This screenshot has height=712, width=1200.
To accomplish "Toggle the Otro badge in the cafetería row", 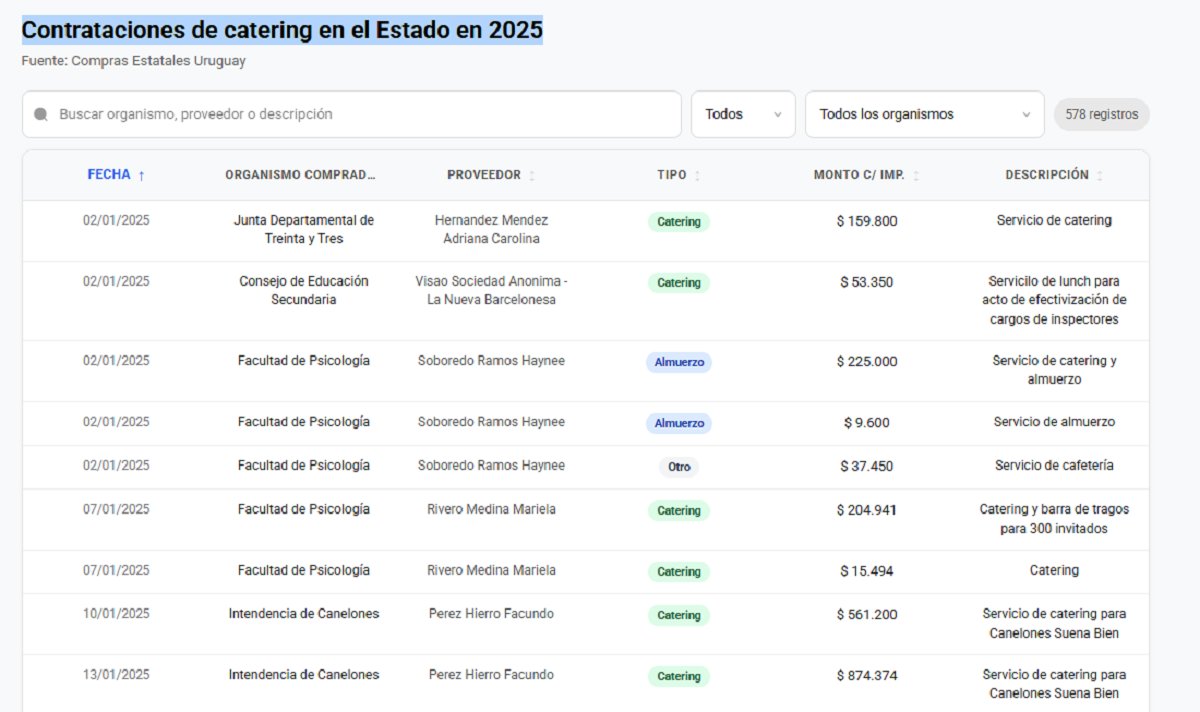I will click(679, 465).
